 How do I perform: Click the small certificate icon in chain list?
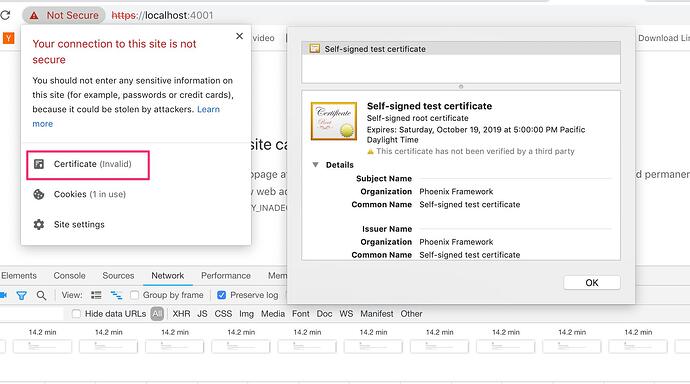[x=314, y=49]
